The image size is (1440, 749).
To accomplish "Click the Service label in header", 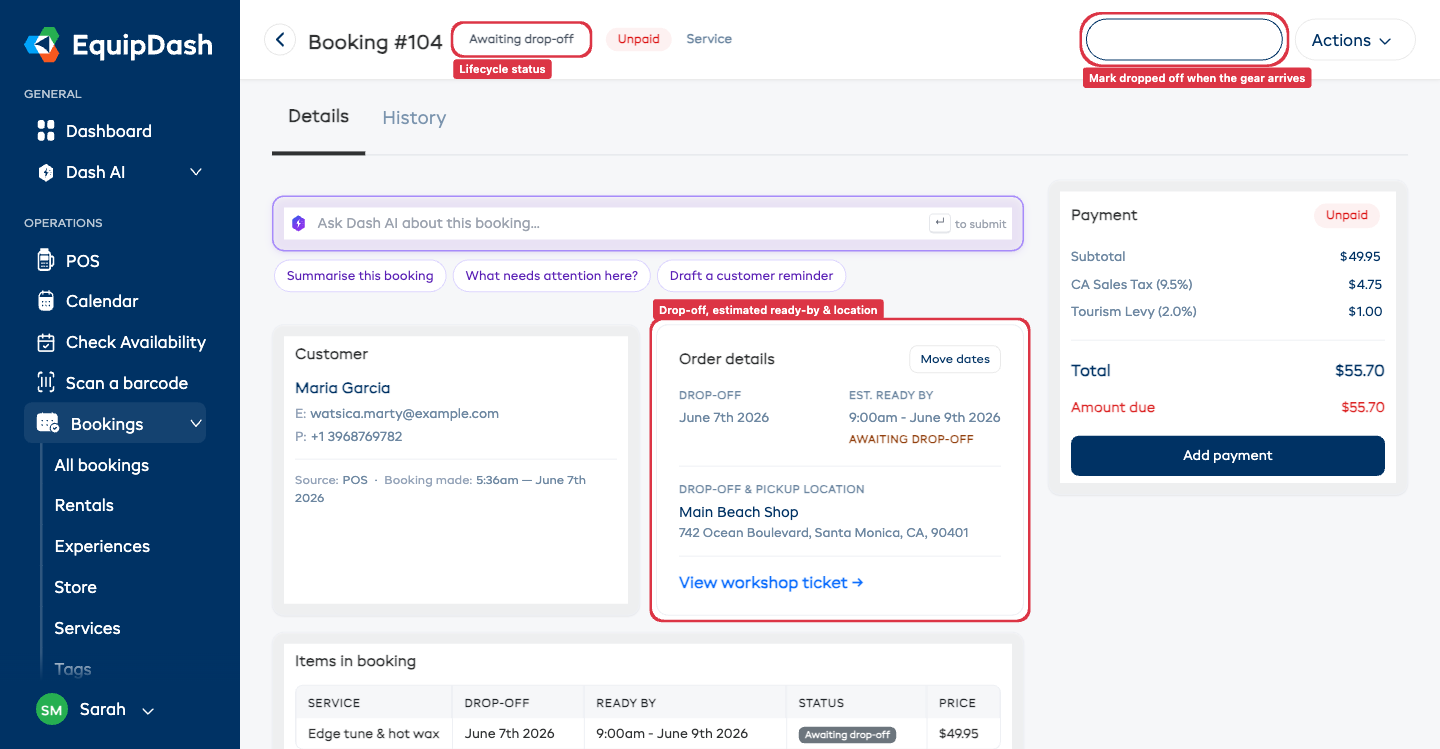I will (x=709, y=39).
